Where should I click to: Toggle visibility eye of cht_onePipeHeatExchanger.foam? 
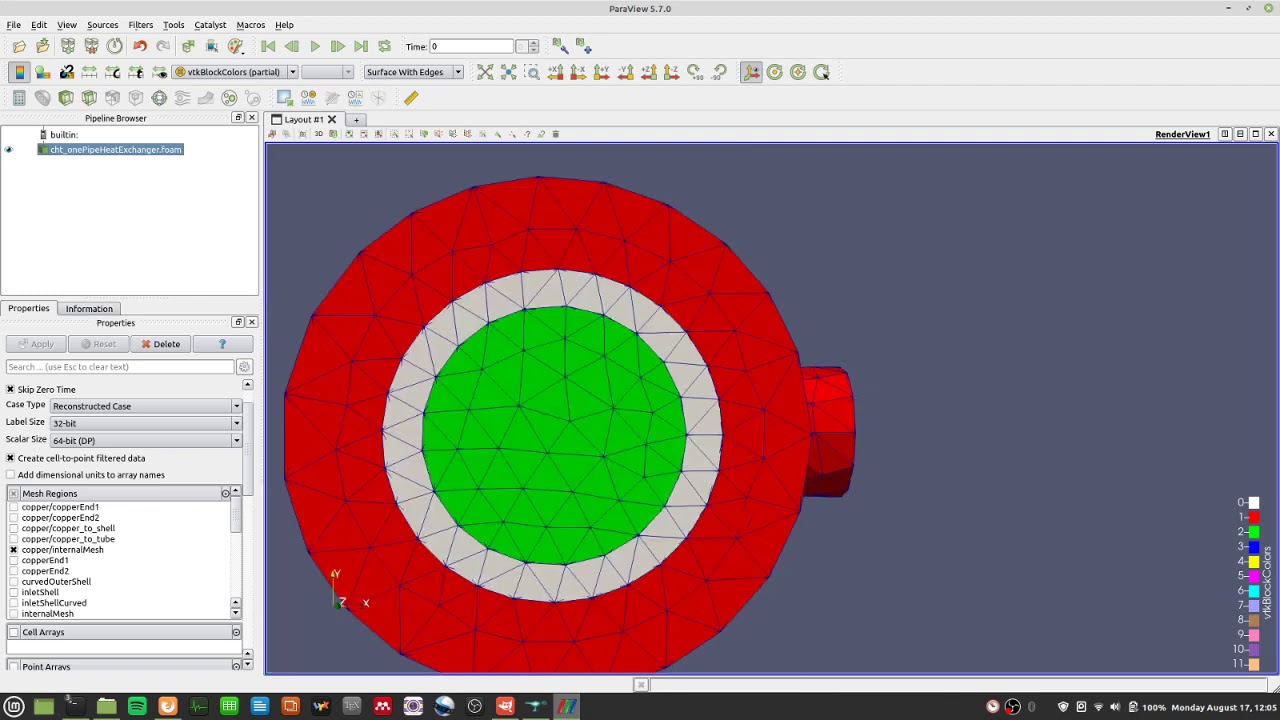click(x=9, y=150)
